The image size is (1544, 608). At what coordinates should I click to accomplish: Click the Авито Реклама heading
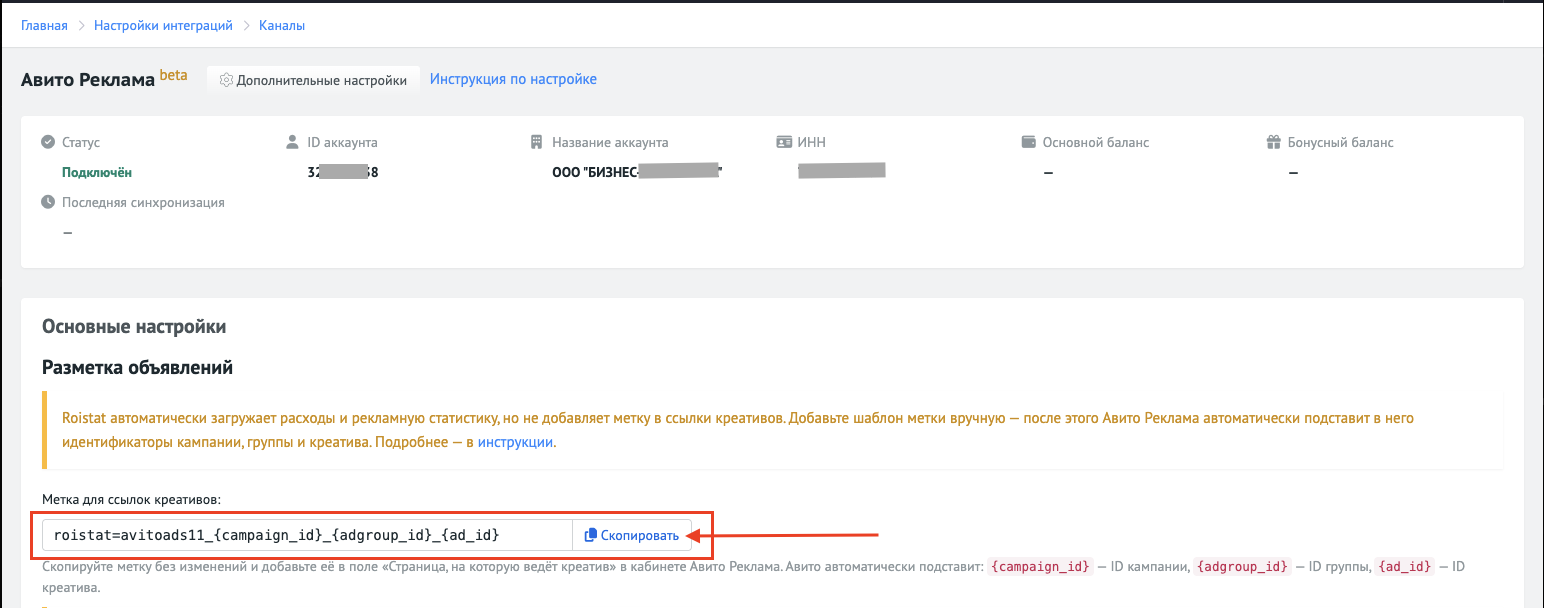[x=88, y=80]
